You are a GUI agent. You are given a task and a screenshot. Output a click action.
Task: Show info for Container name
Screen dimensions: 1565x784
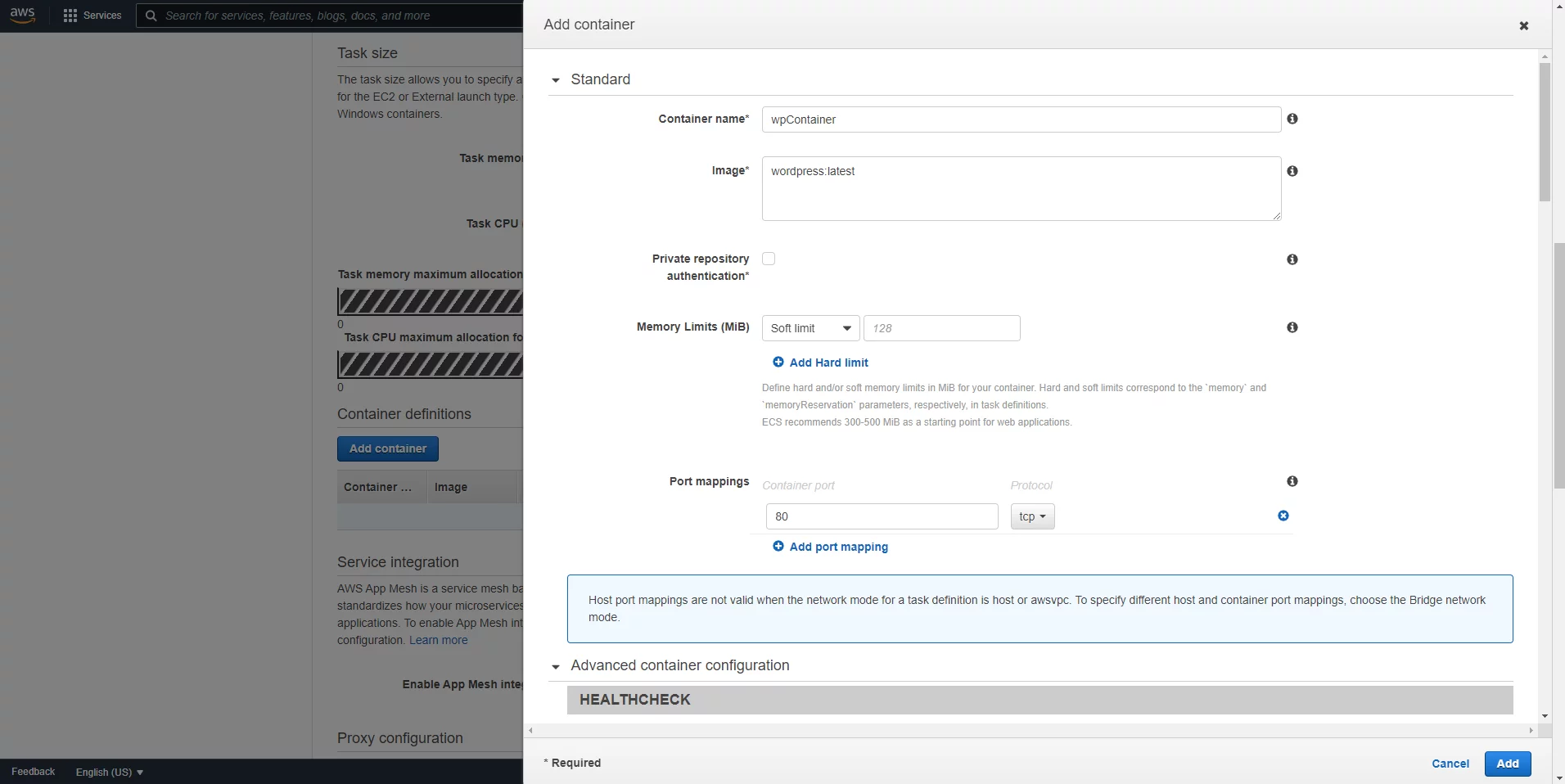pyautogui.click(x=1292, y=119)
